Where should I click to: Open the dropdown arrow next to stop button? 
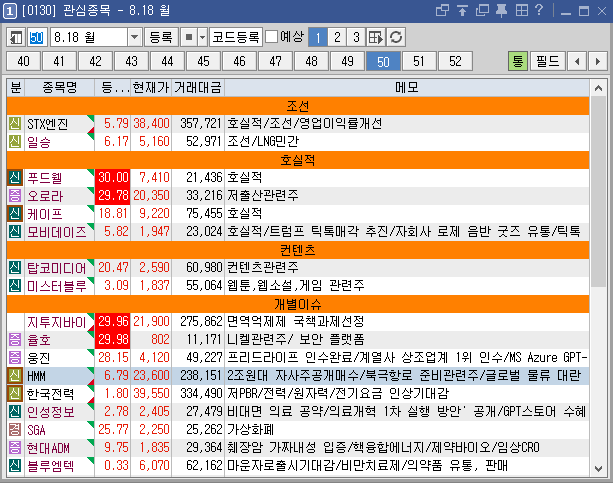coord(202,37)
